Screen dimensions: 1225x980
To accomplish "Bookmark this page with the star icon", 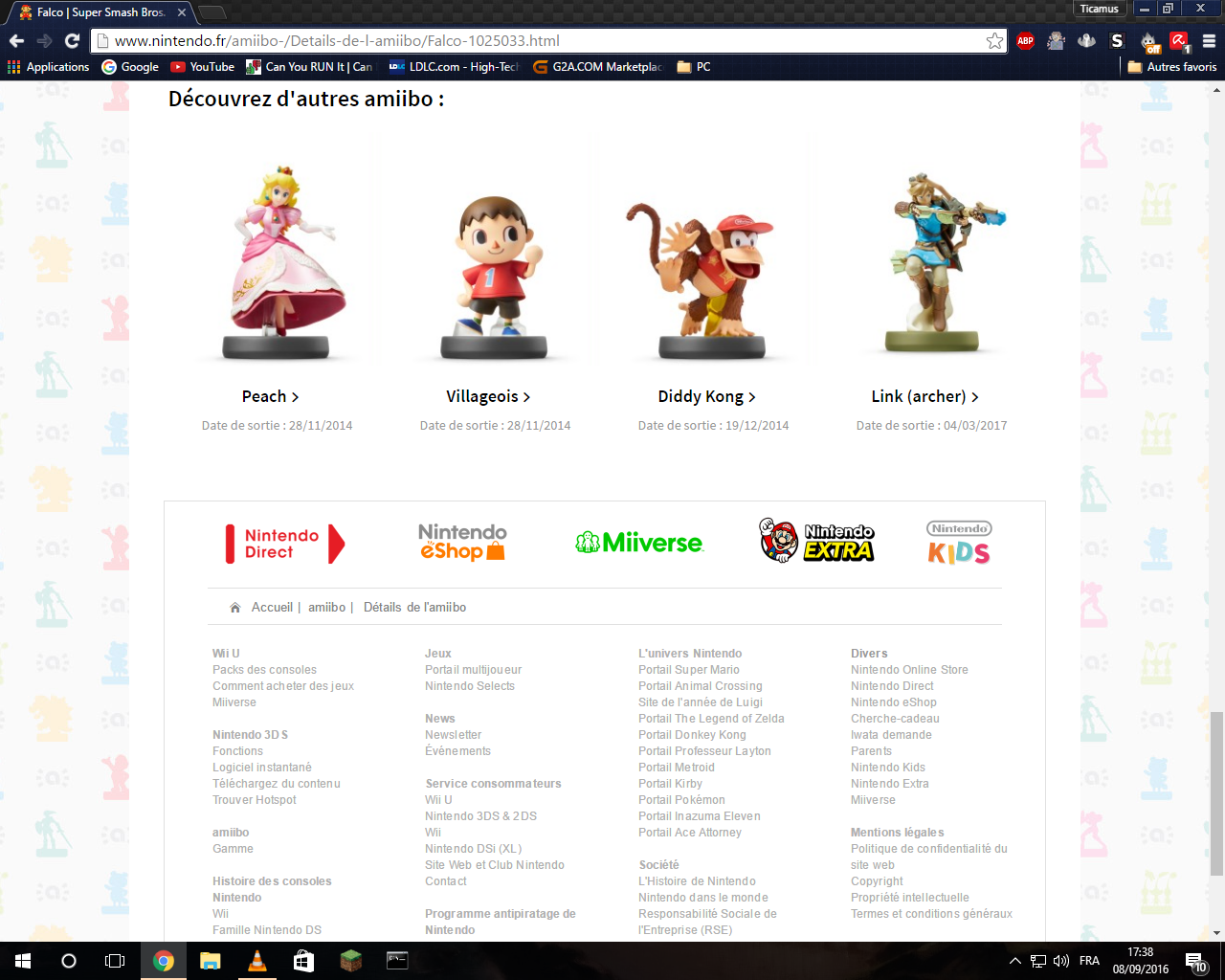I will pos(994,41).
